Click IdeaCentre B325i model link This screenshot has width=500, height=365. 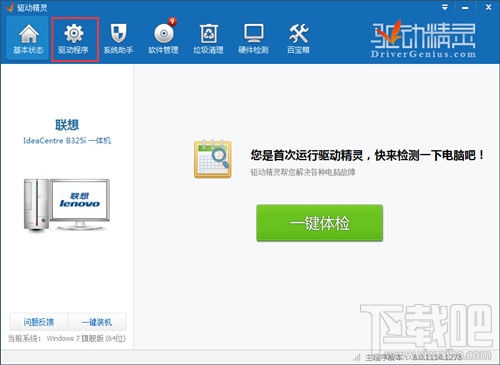(x=67, y=141)
